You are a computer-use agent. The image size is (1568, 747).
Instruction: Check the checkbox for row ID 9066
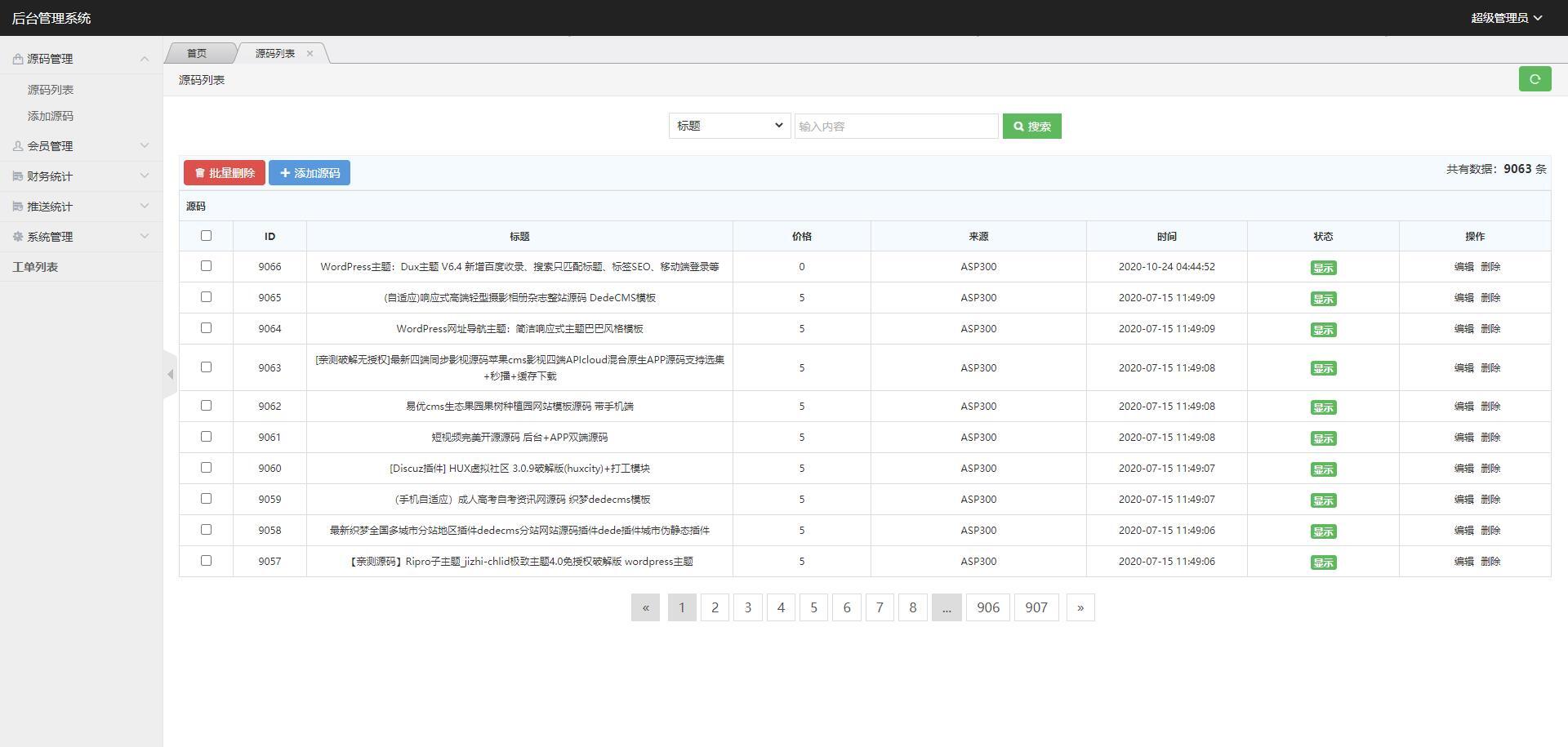206,266
